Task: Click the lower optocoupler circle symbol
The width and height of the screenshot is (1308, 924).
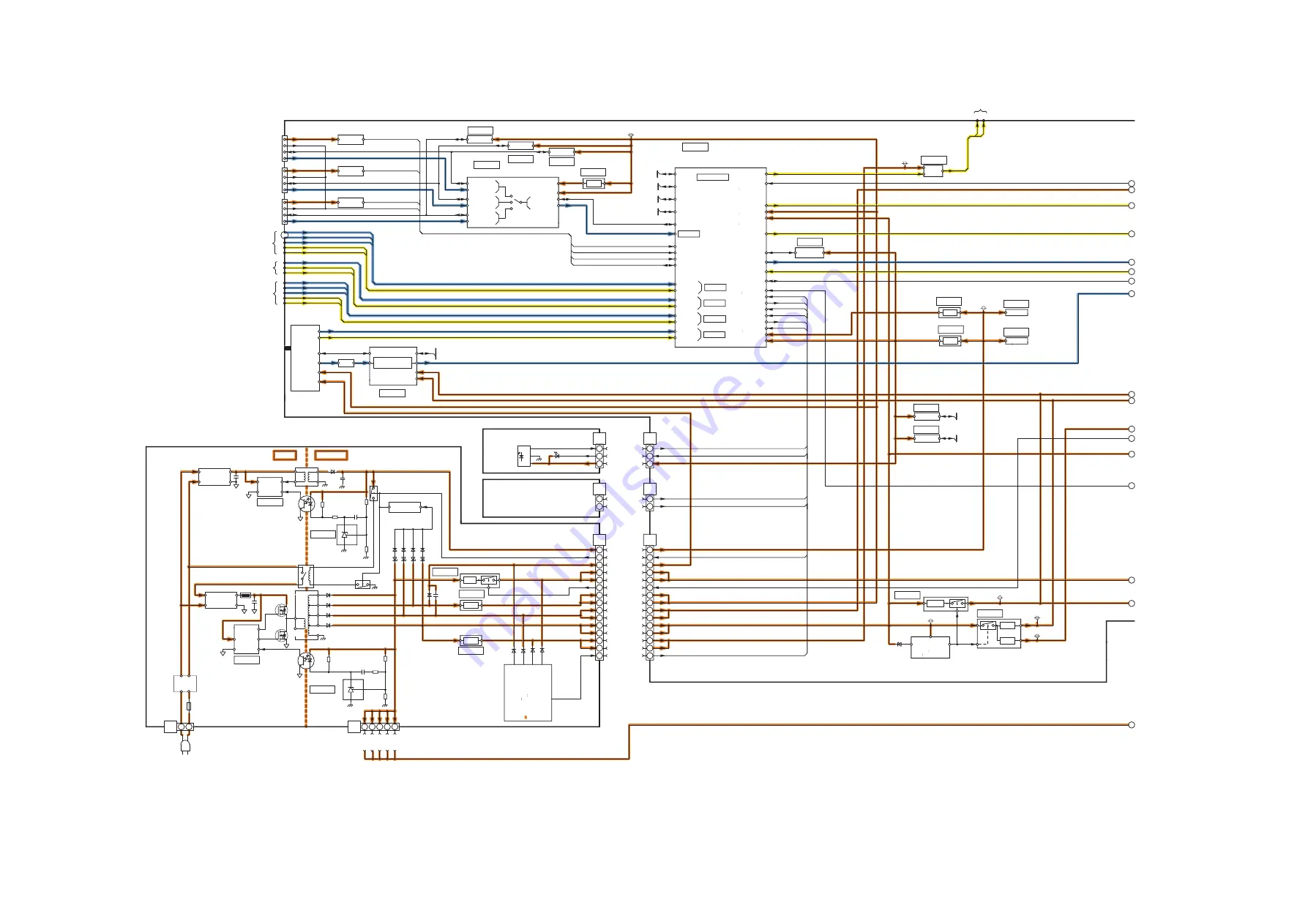Action: [x=306, y=660]
